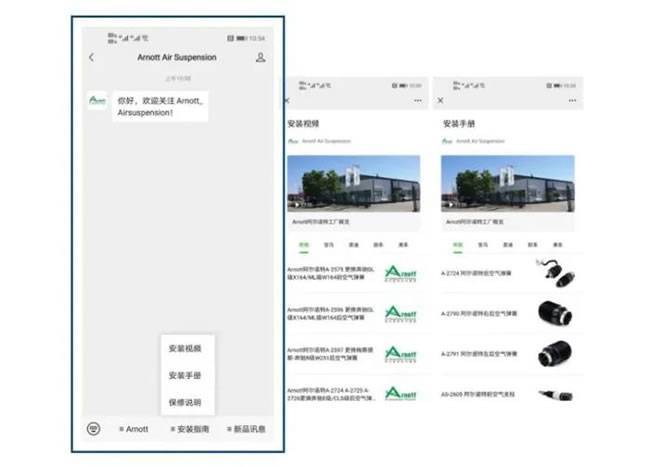Viewport: 650px width, 467px height.
Task: Open more options (…) on 安装手册 page
Action: (x=572, y=101)
